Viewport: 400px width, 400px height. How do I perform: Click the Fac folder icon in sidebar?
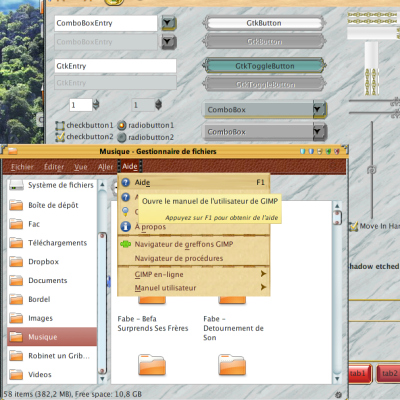coord(16,224)
